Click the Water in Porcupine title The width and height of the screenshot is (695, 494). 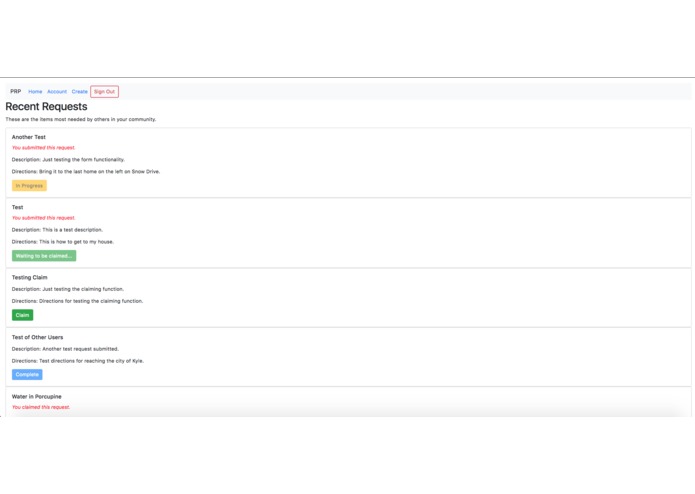[37, 397]
